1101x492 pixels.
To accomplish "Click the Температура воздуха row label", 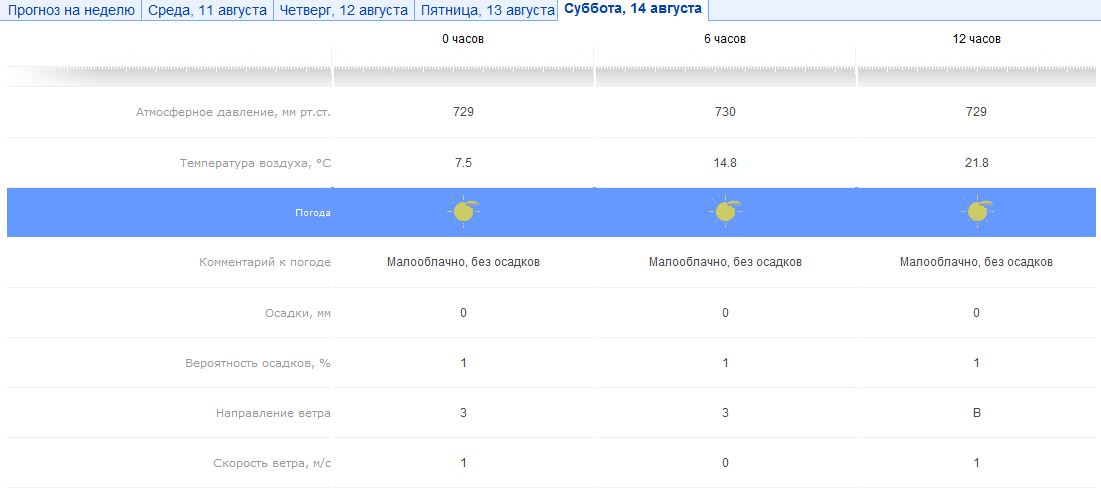I will point(255,162).
